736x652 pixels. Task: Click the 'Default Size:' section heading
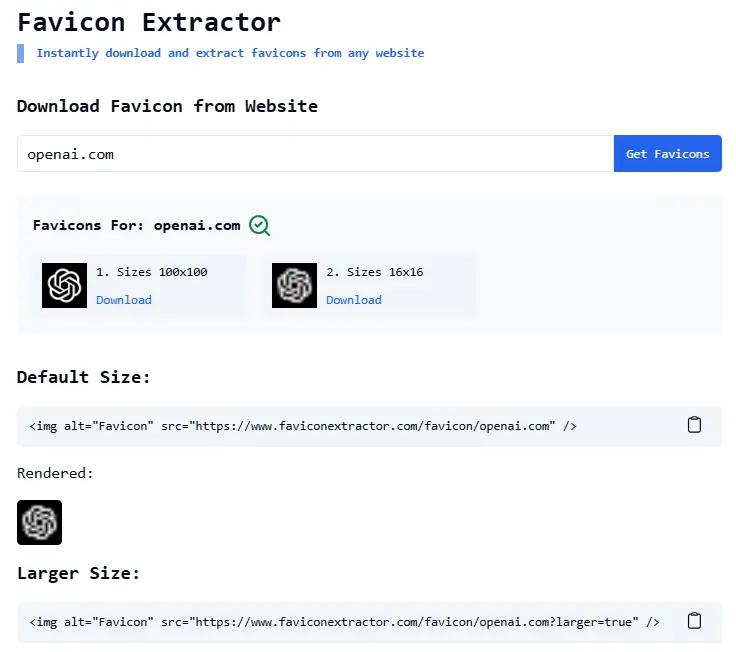click(84, 377)
